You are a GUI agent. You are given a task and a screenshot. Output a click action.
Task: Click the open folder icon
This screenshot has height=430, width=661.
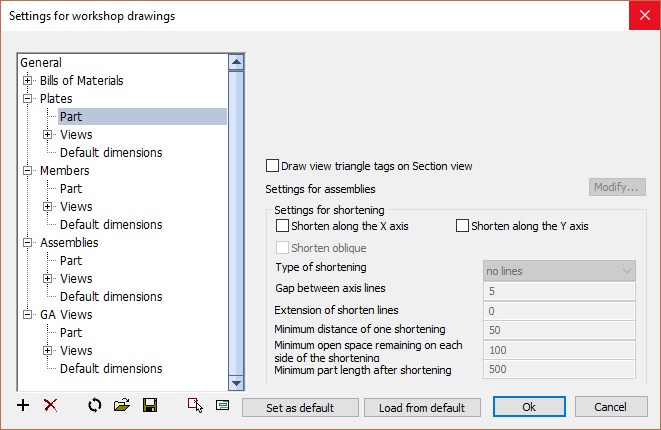point(122,406)
